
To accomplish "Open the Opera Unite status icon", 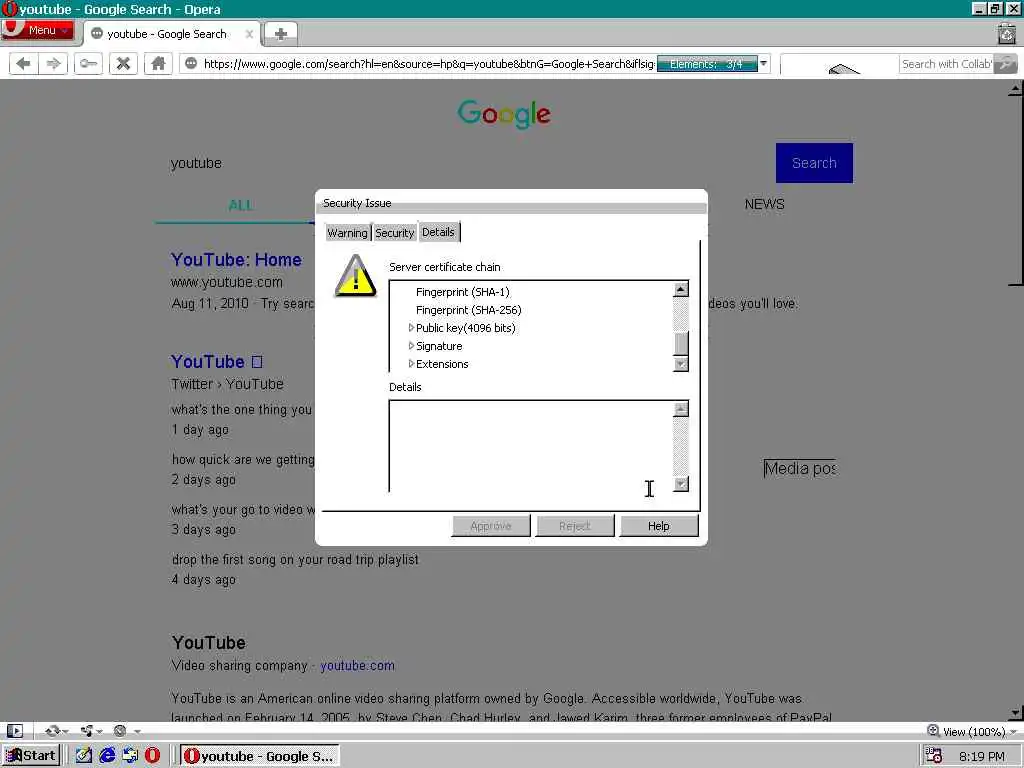I will 86,731.
